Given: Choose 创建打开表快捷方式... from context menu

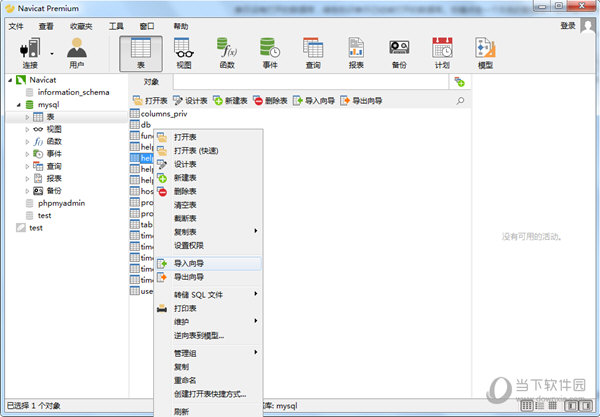Looking at the screenshot, I should 209,394.
